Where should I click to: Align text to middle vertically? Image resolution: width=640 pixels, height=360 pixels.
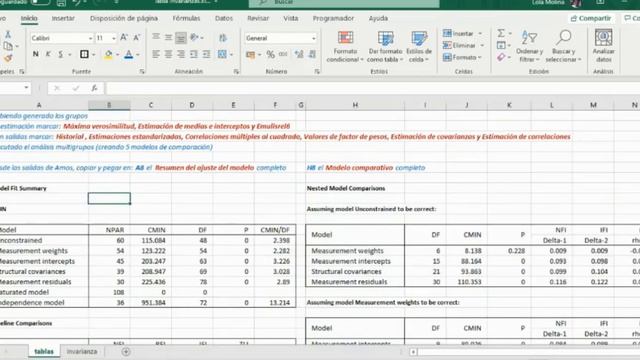(168, 38)
